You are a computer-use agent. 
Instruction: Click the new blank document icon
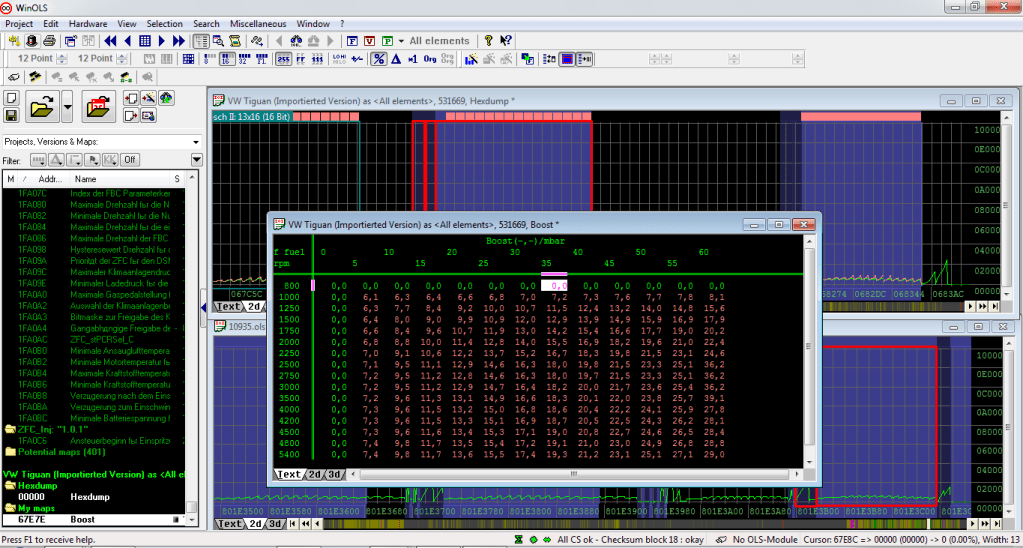click(x=11, y=98)
